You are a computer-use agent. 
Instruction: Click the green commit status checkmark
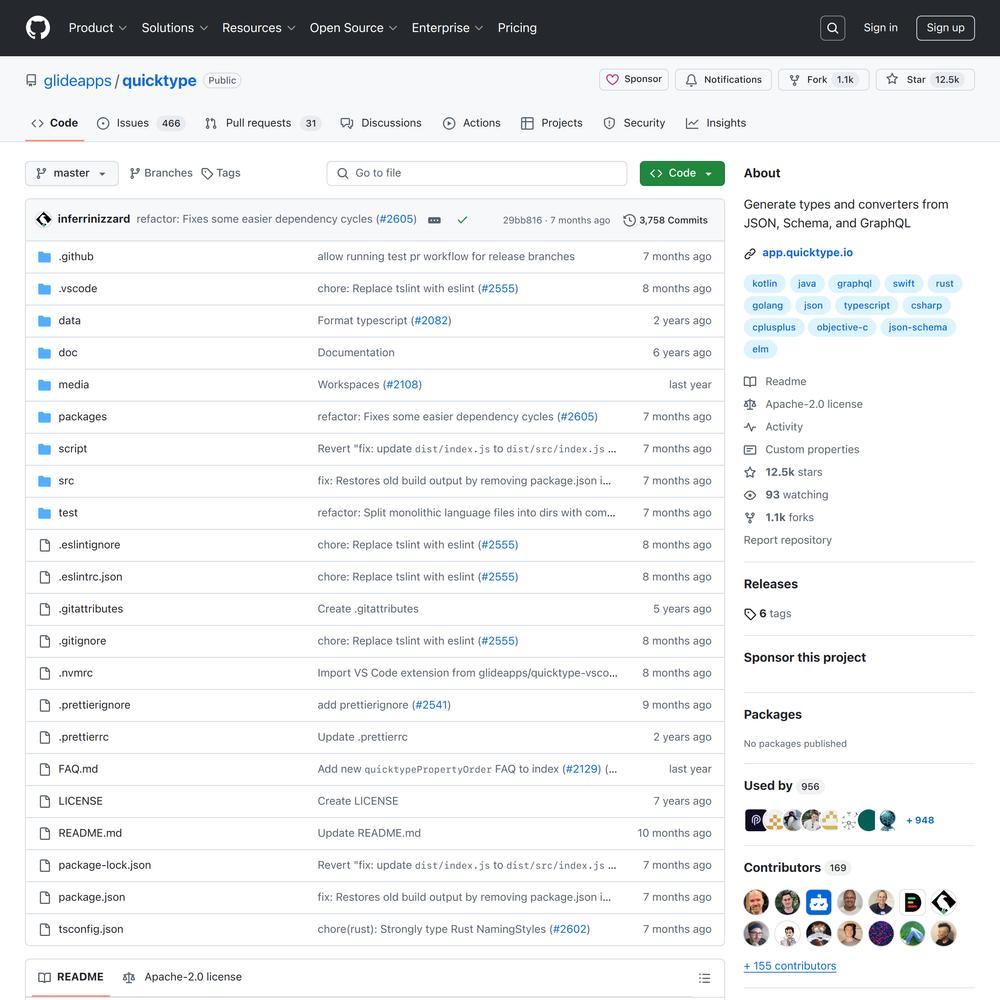[462, 220]
